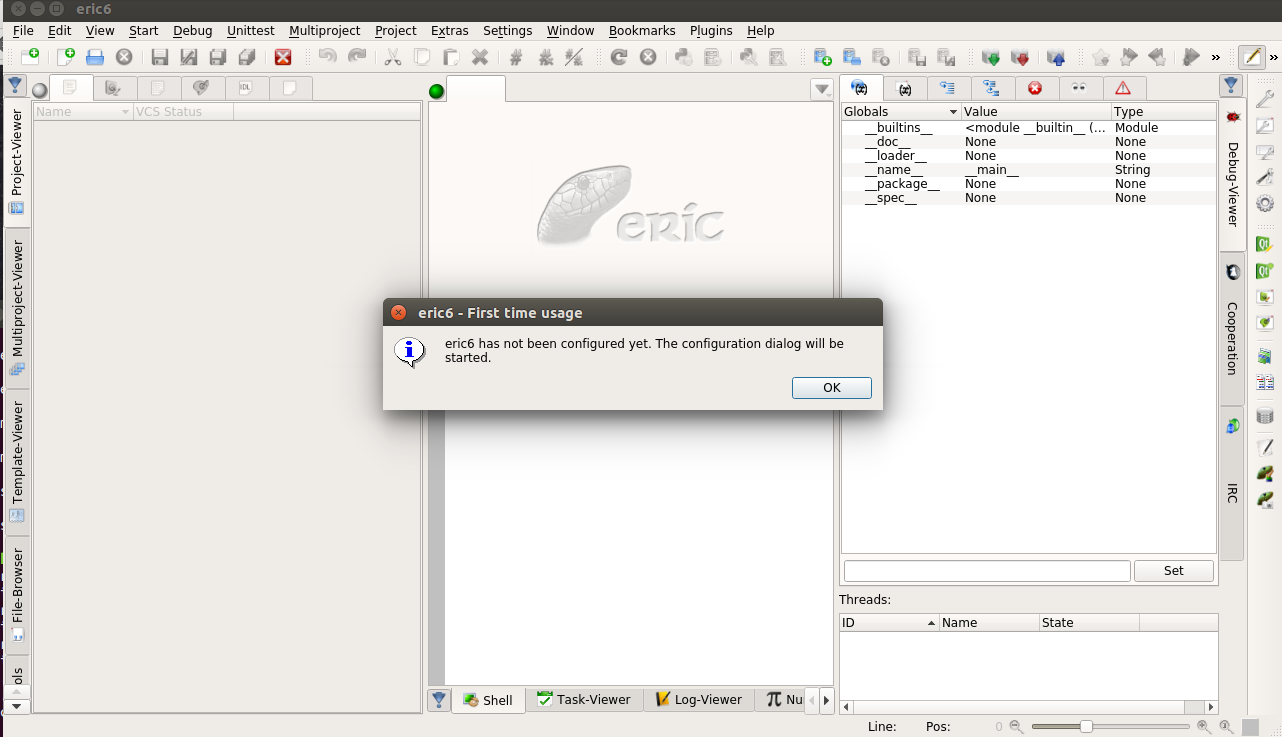1282x737 pixels.
Task: Click the SQL Browser database icon
Action: coord(1265,416)
